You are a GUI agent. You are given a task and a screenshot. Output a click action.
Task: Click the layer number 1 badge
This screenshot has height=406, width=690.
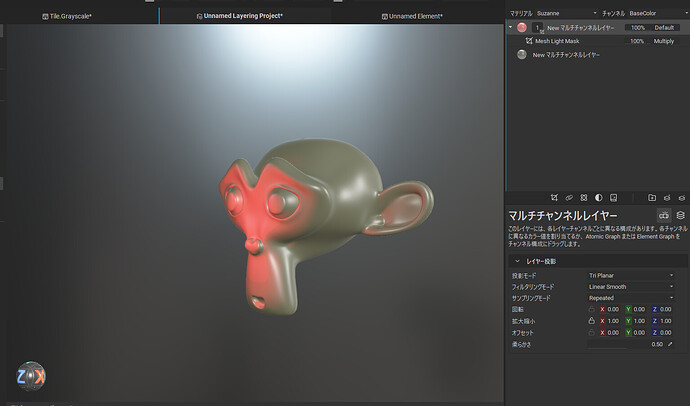tap(537, 28)
